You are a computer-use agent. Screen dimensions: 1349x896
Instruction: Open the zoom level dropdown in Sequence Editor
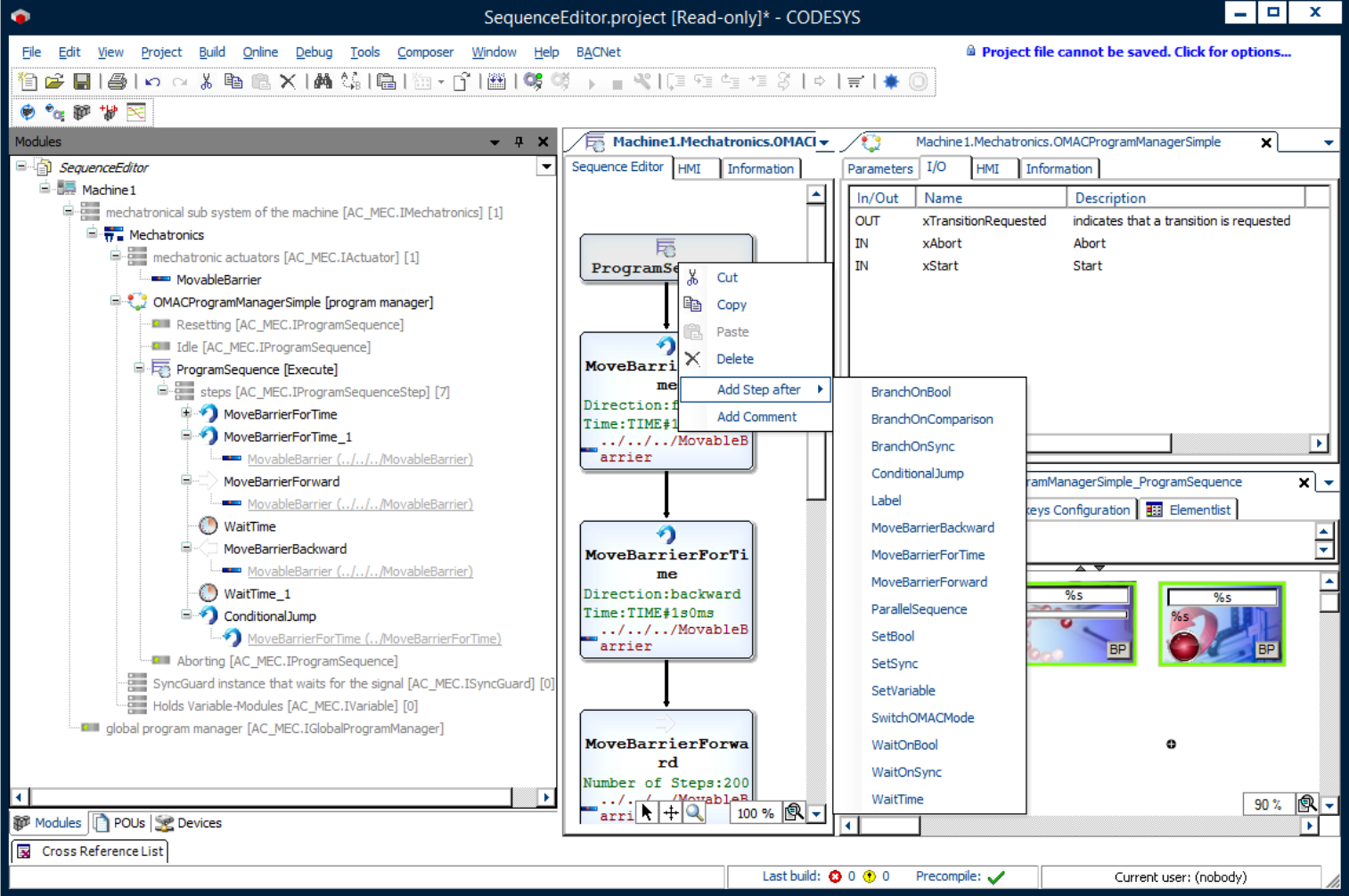[816, 812]
